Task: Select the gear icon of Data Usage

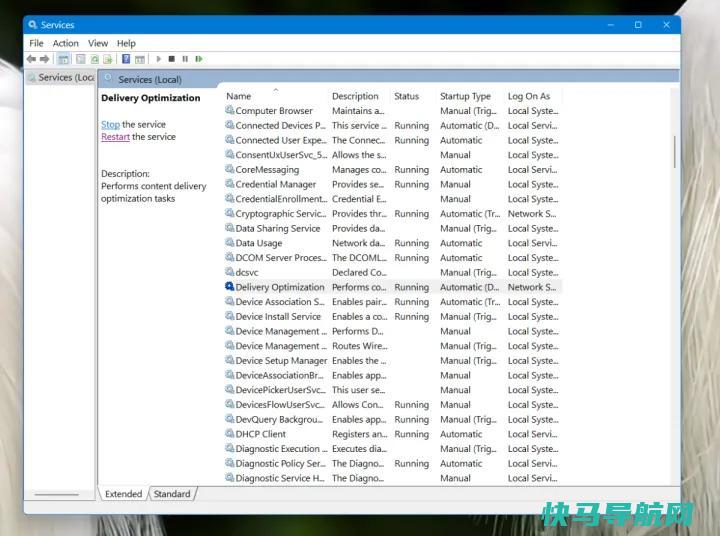Action: click(230, 243)
